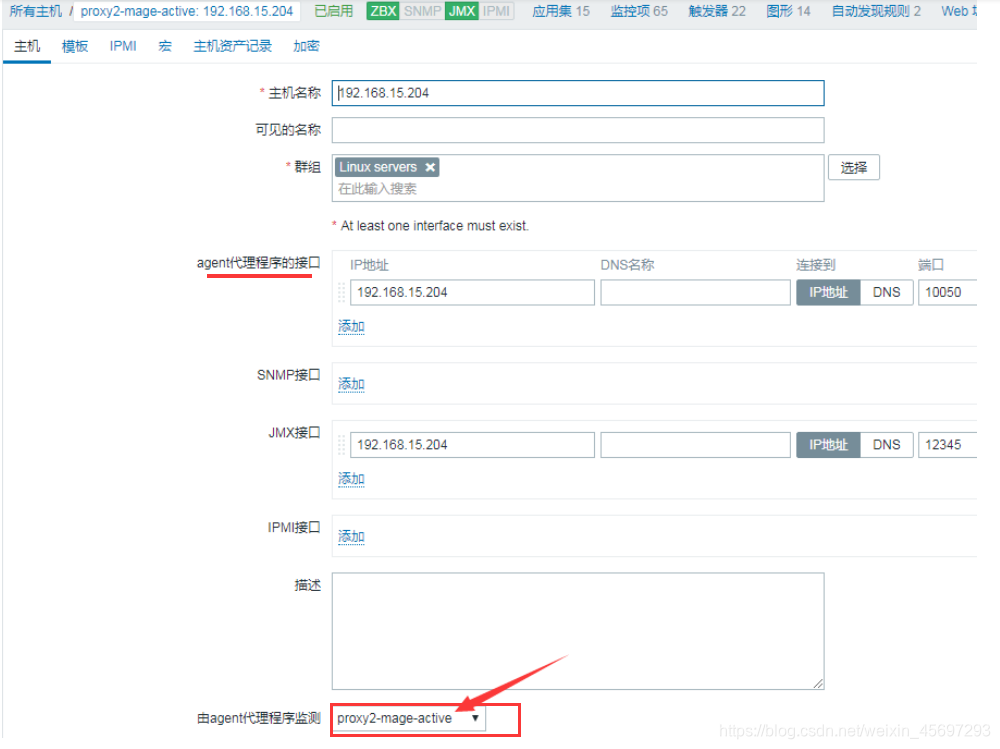The image size is (1000, 749).
Task: Click 添加 under JMX interface
Action: 351,479
